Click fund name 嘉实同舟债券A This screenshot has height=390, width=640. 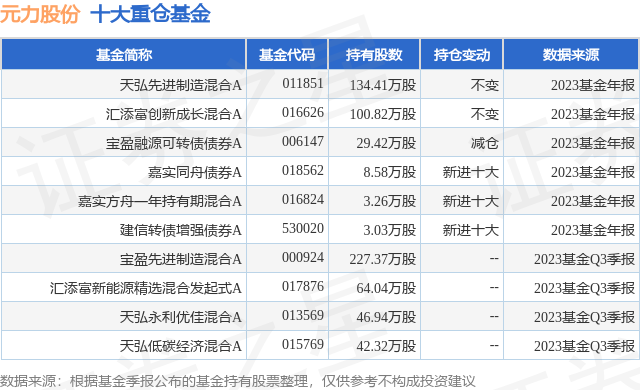[194, 172]
